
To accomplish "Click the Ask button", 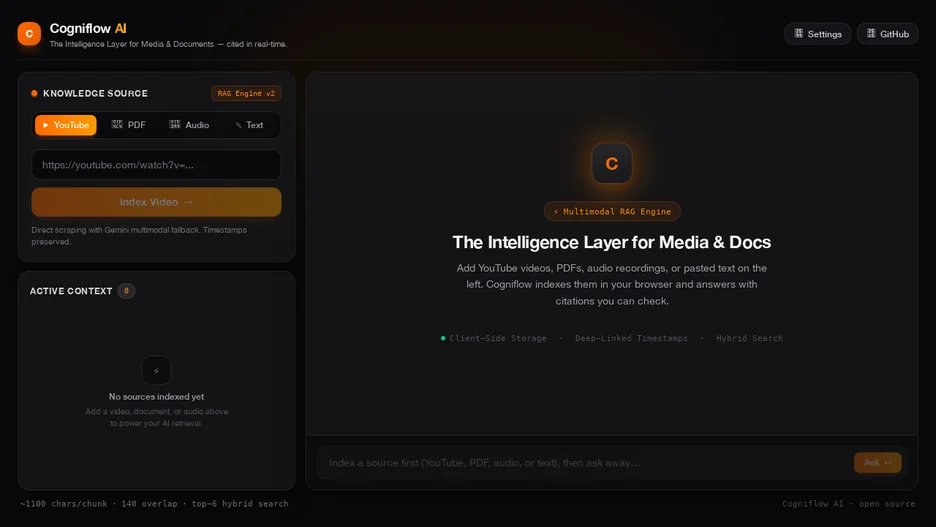I will [878, 463].
